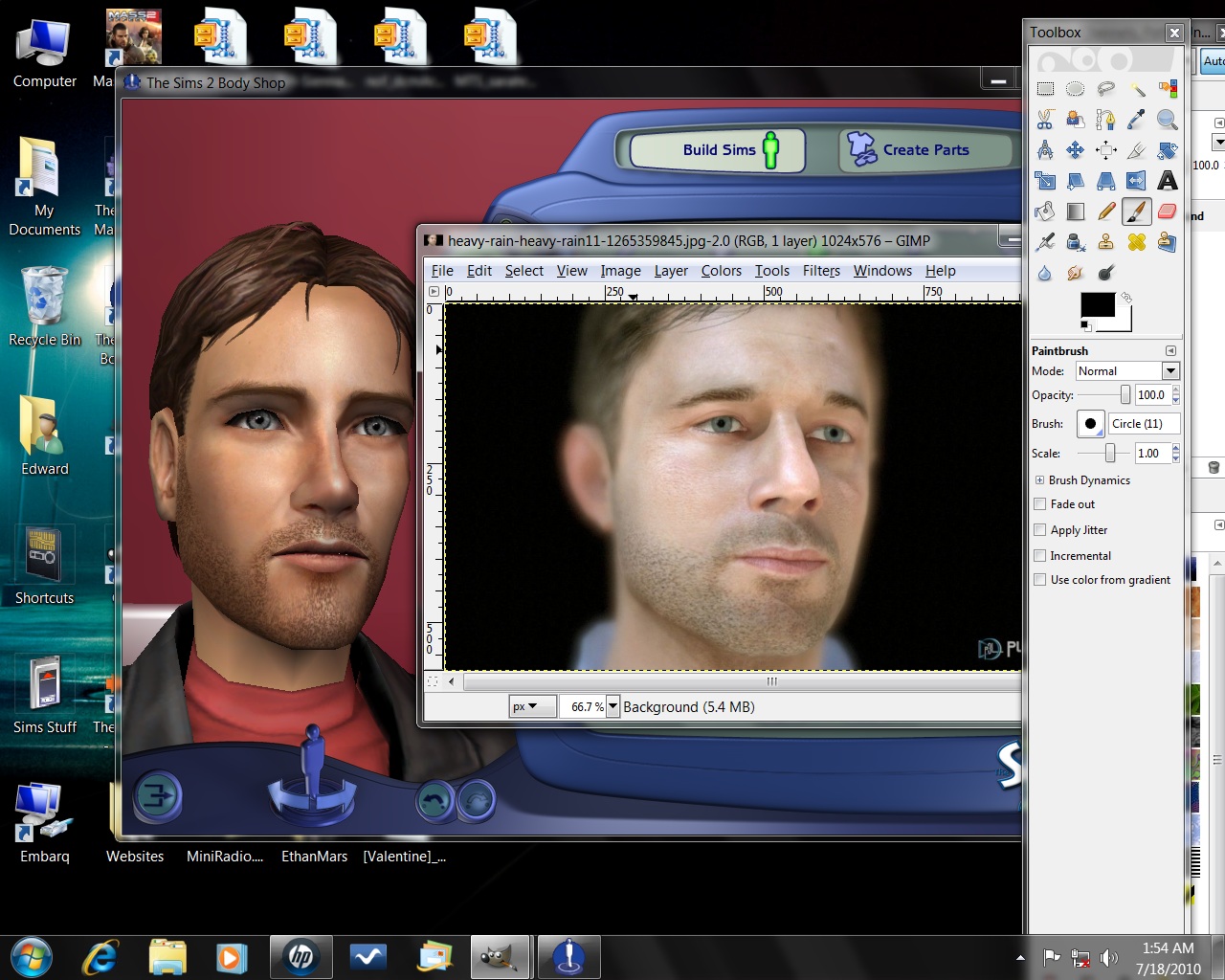This screenshot has width=1225, height=980.
Task: Choose the Bucket Fill tool
Action: [1045, 212]
